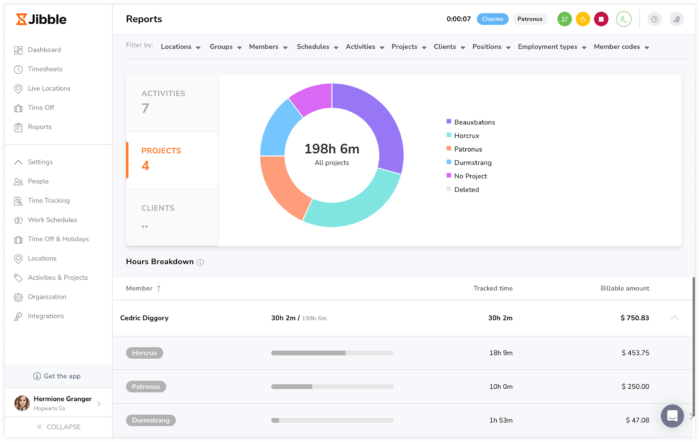Sort by the Member column header
The width and height of the screenshot is (700, 442).
143,288
